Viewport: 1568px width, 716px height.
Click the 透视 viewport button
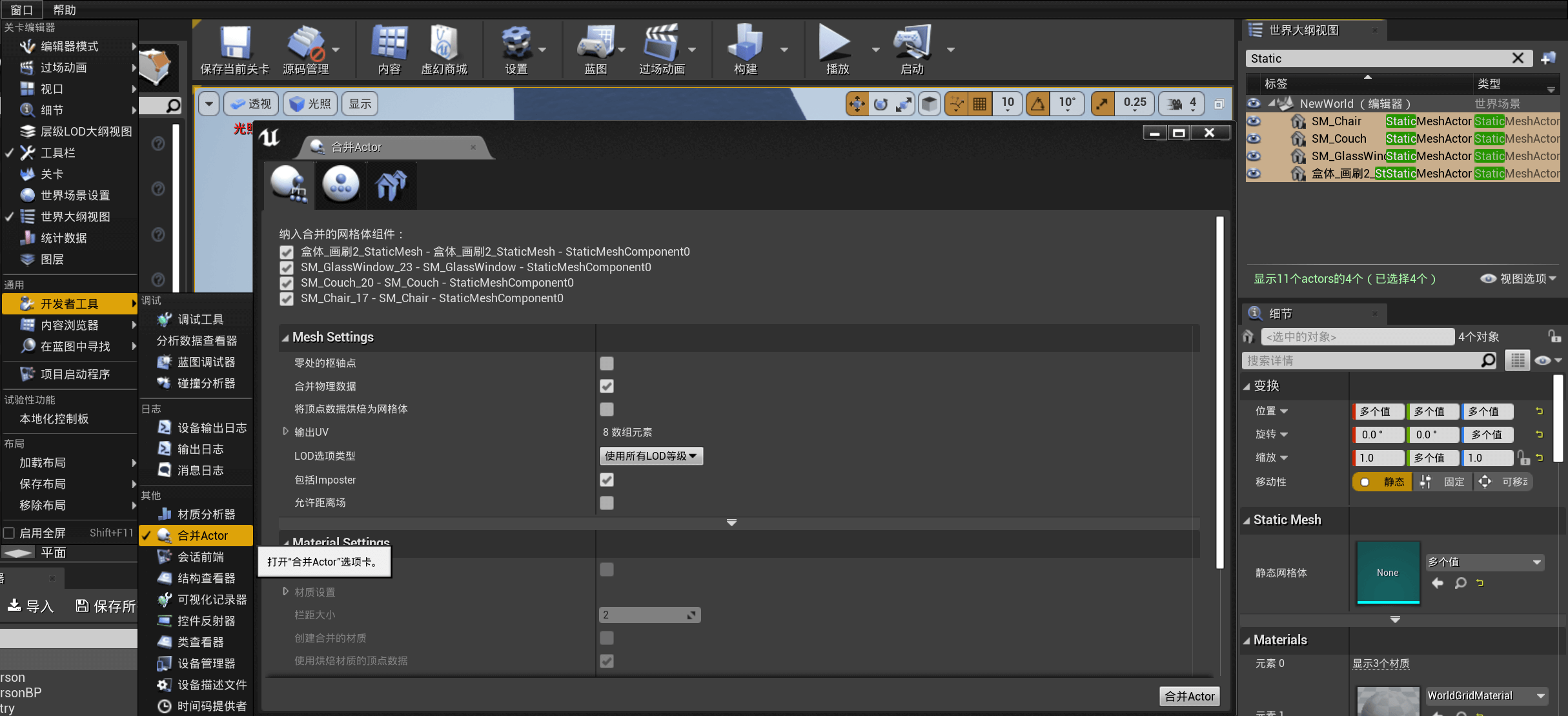[251, 103]
